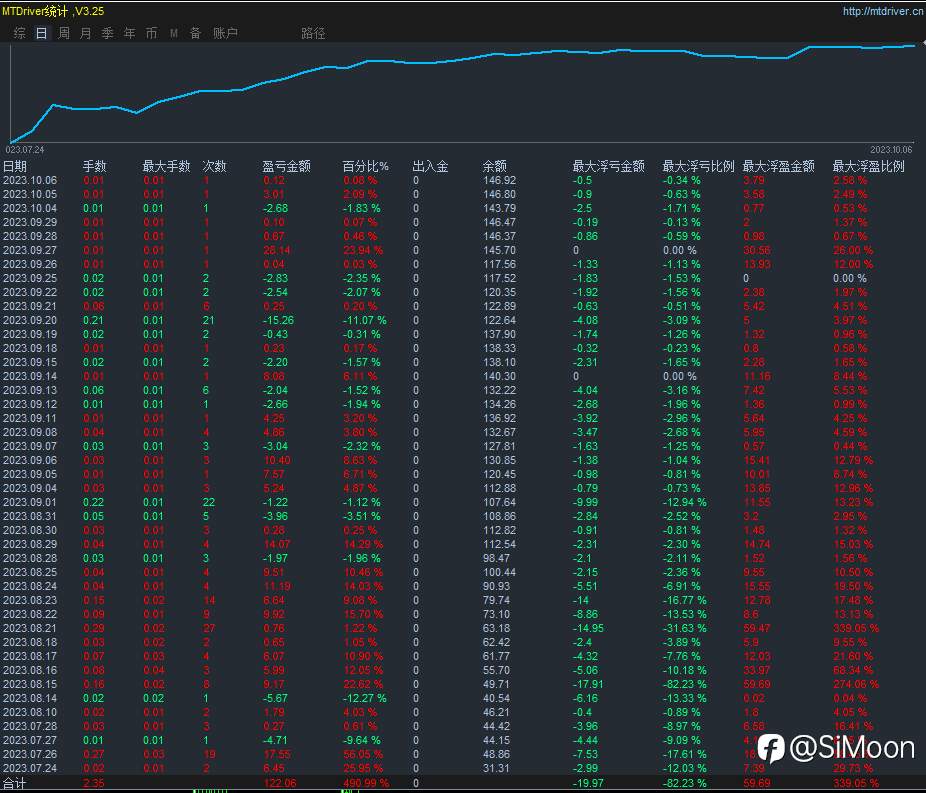Click the percentage 56.05 %

point(363,755)
